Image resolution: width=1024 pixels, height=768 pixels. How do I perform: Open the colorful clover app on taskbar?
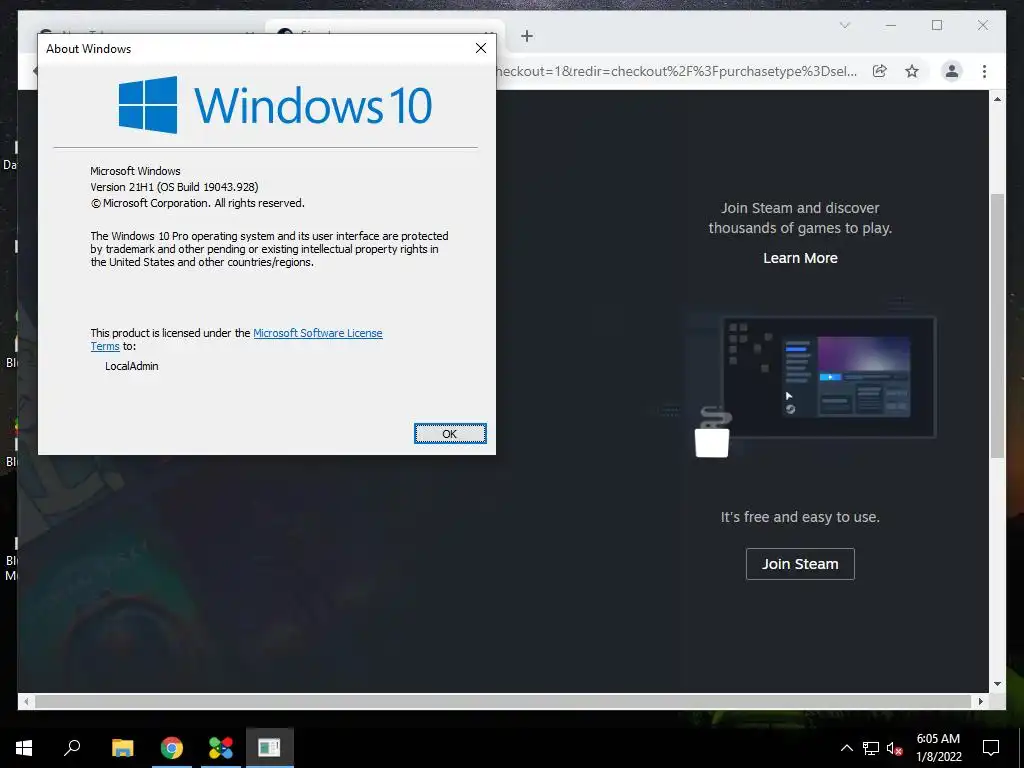[x=221, y=747]
